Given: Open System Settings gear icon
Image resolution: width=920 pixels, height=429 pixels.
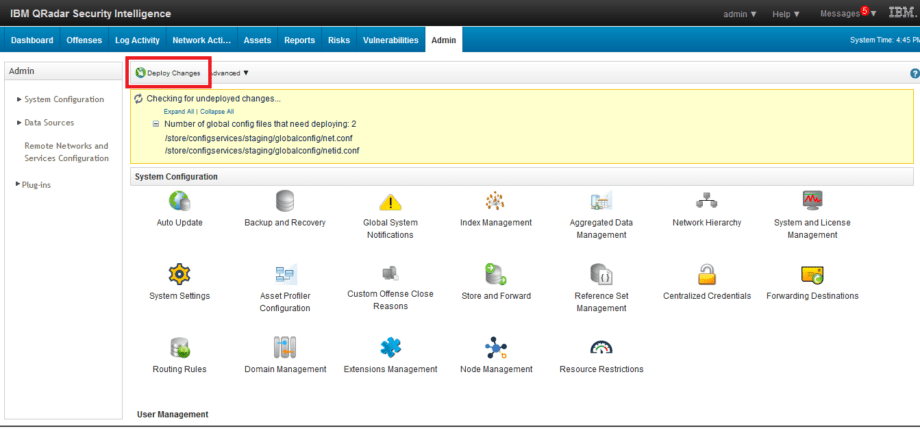Looking at the screenshot, I should click(180, 274).
